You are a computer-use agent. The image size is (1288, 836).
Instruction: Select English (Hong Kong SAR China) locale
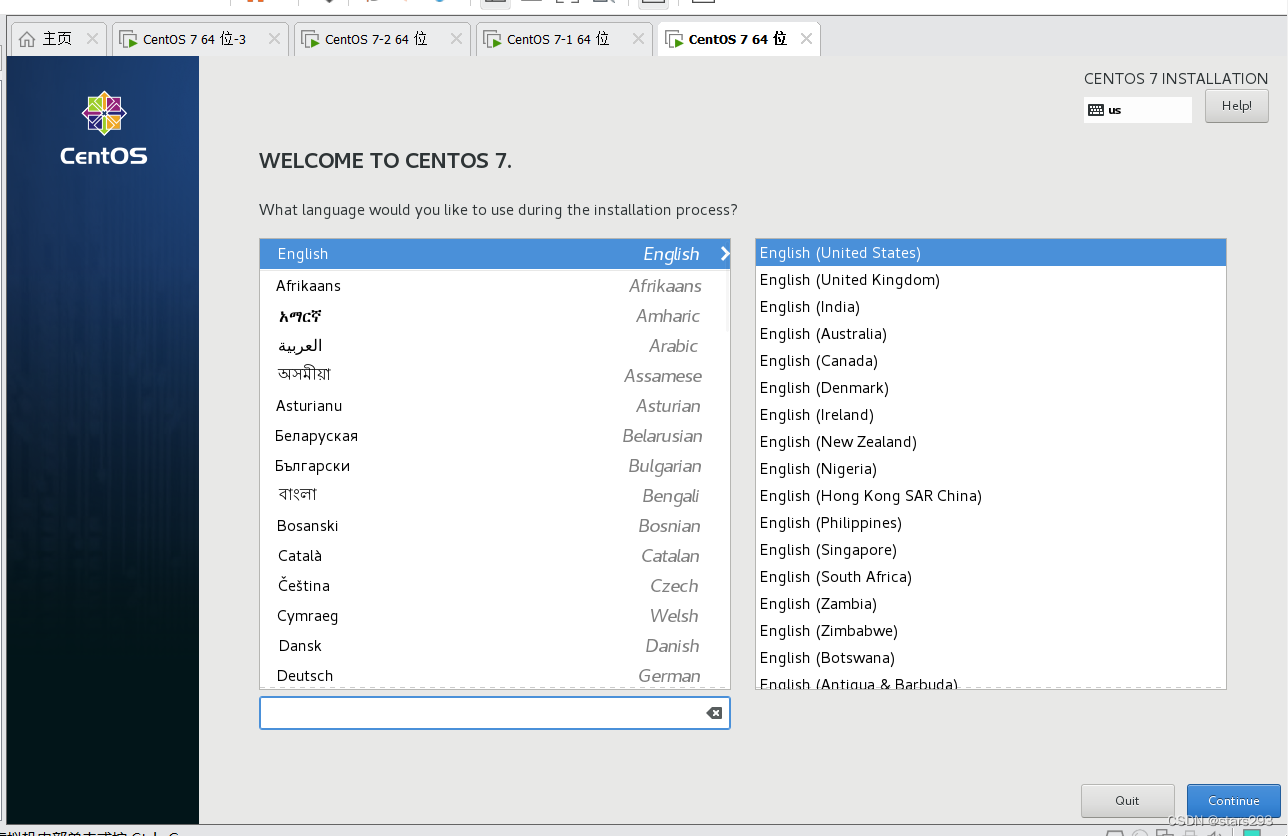pyautogui.click(x=990, y=496)
